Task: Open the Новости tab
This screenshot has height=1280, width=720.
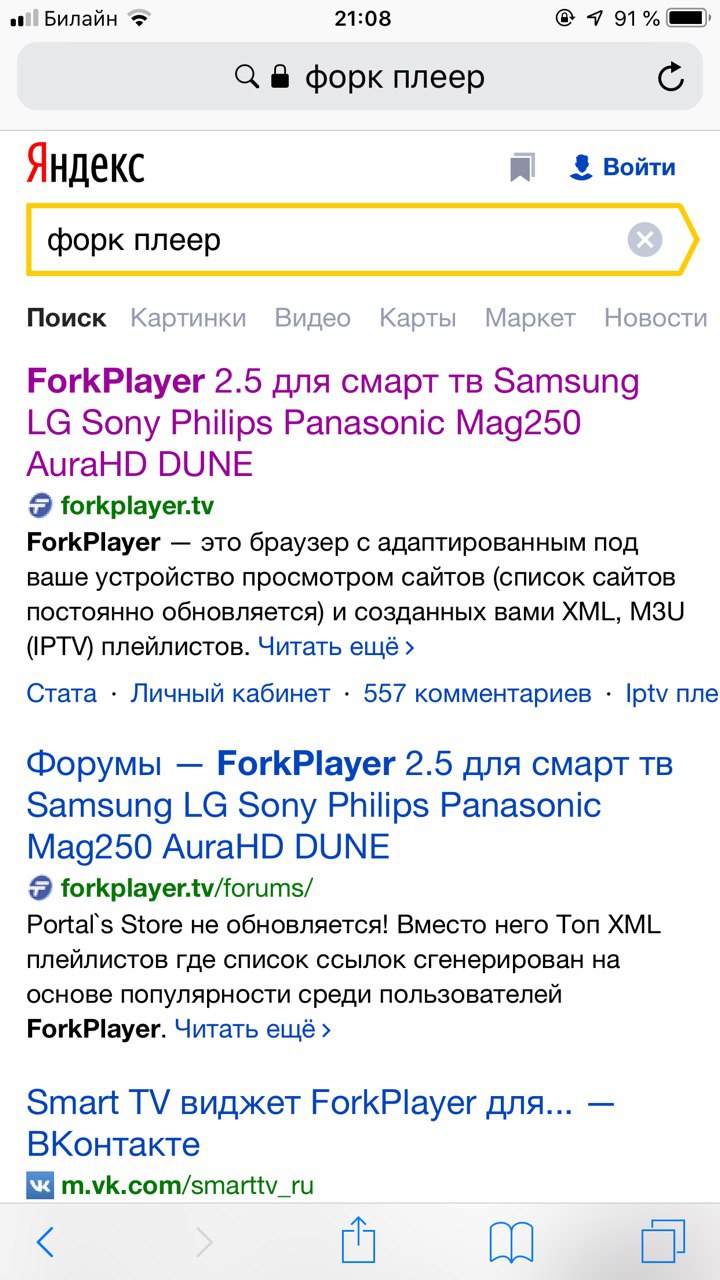Action: 656,318
